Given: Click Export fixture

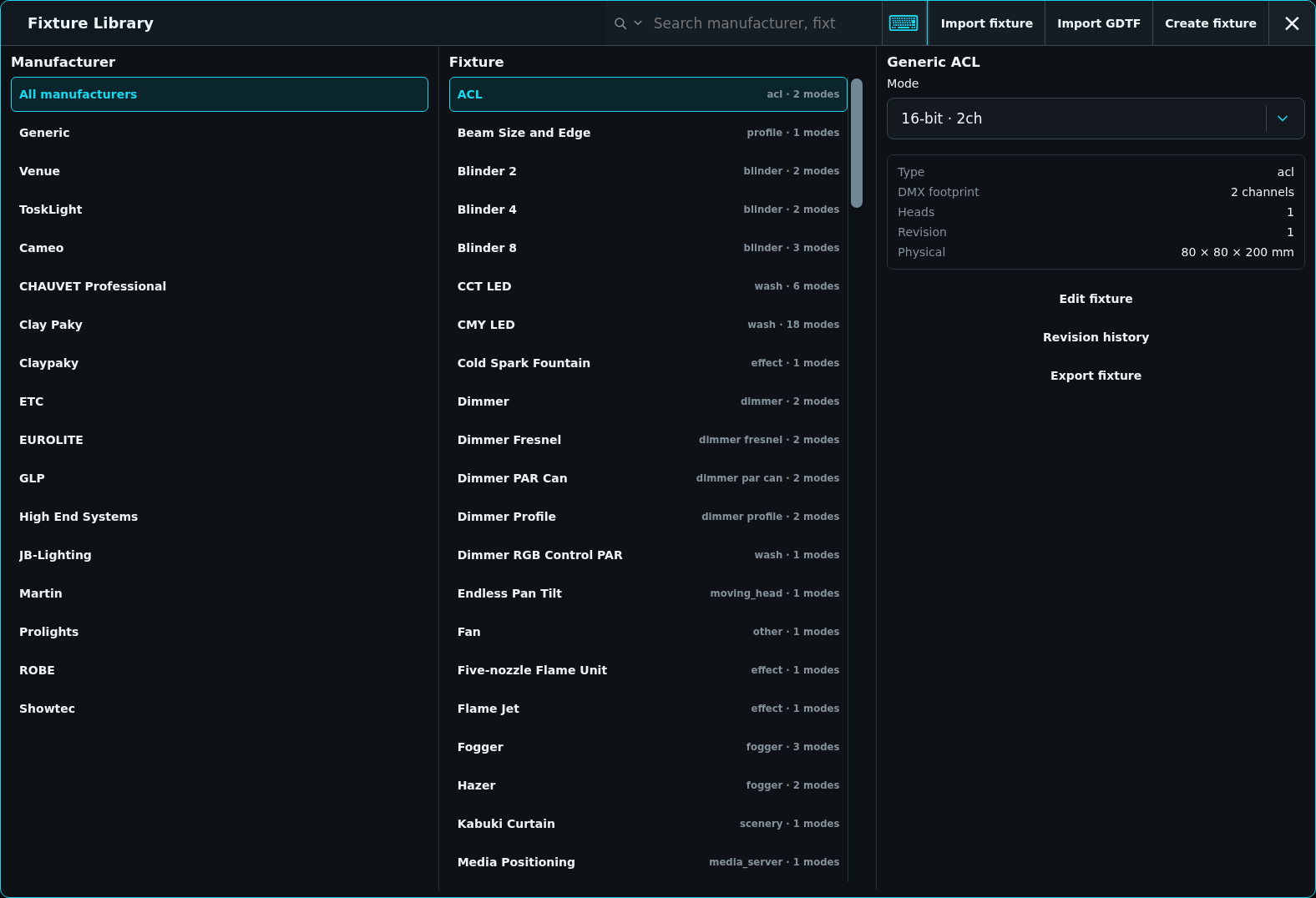Looking at the screenshot, I should click(1096, 376).
